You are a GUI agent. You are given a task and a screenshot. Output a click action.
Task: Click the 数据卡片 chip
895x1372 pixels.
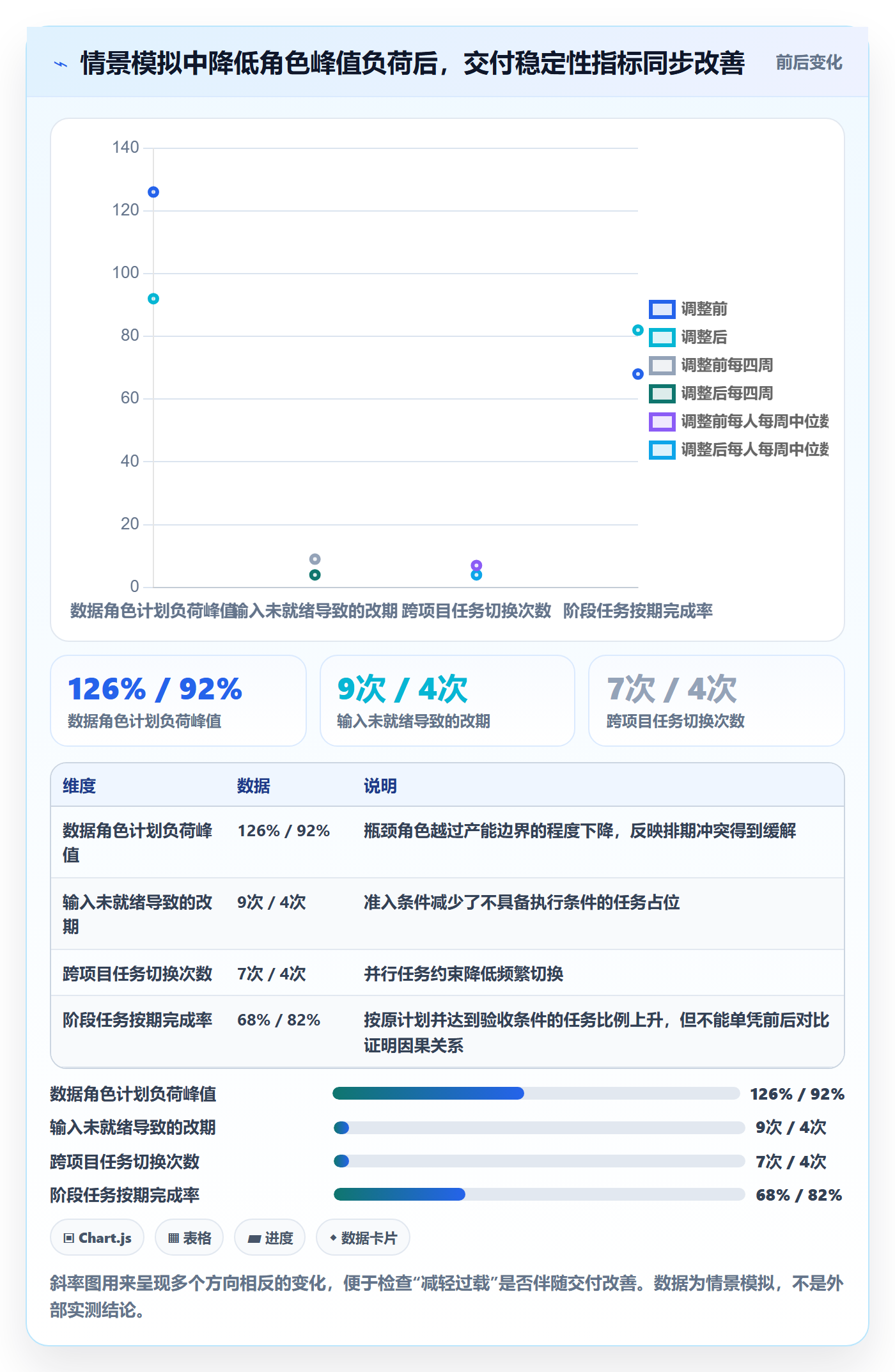click(363, 1238)
